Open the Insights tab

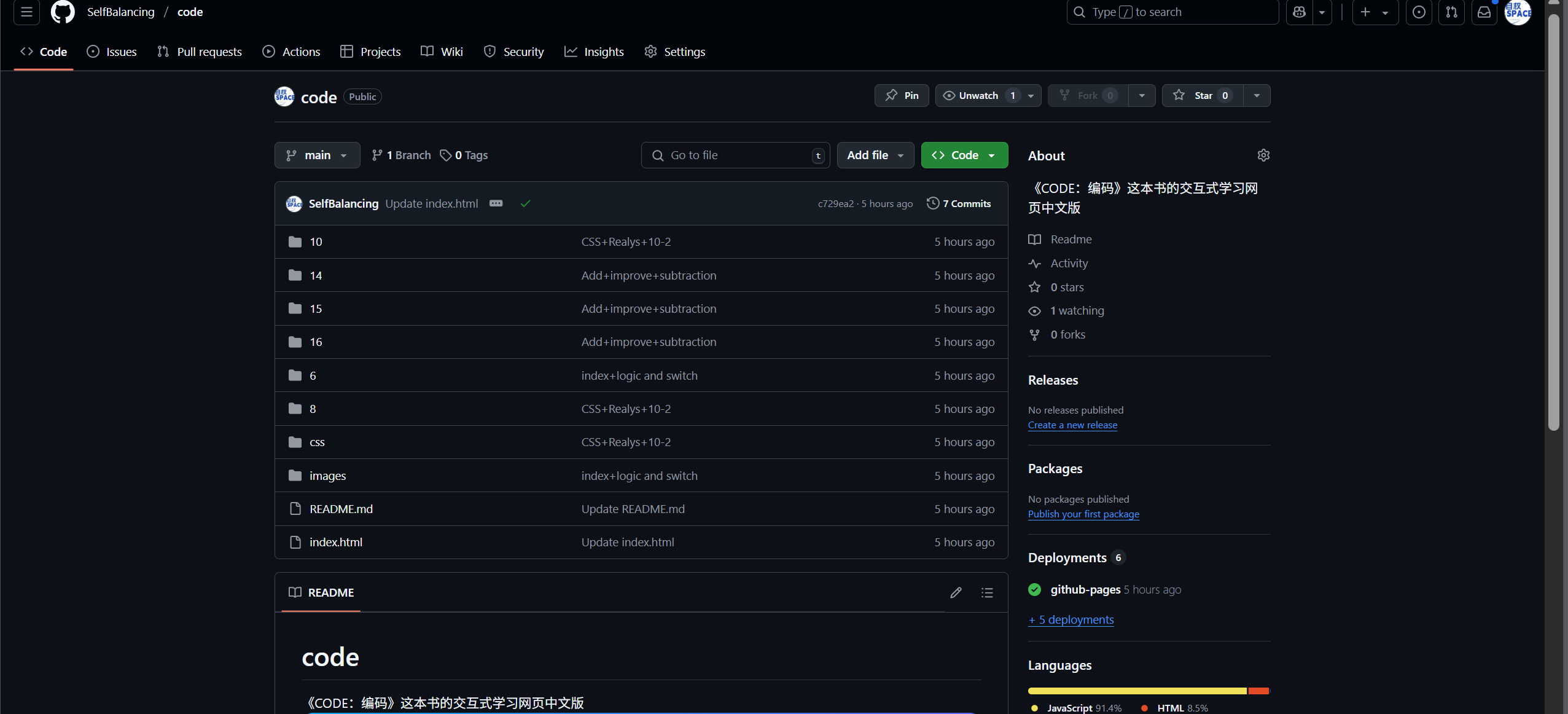tap(594, 52)
